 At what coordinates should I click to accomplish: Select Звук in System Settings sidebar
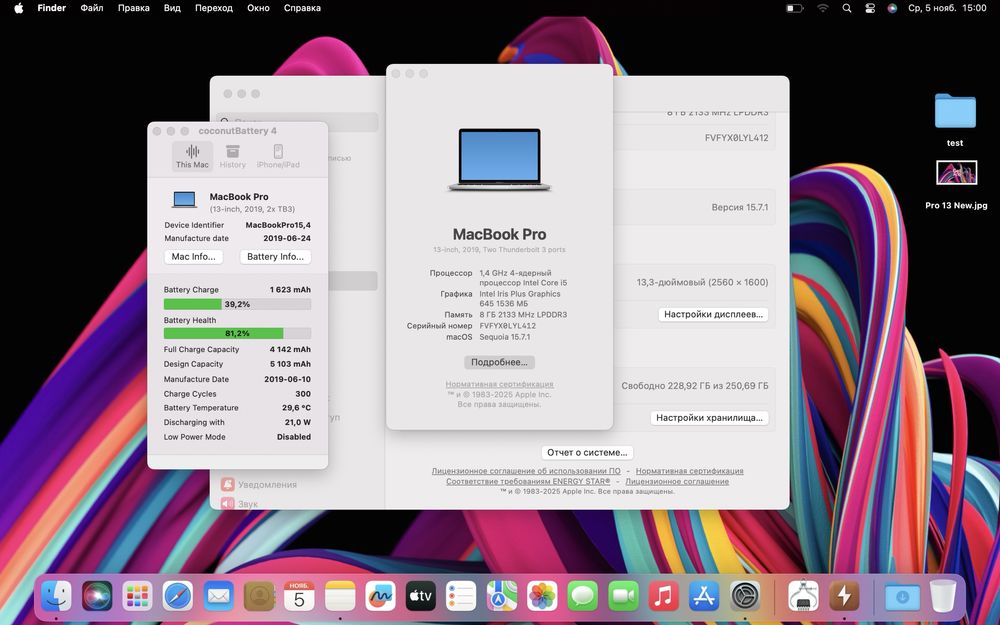pyautogui.click(x=240, y=504)
